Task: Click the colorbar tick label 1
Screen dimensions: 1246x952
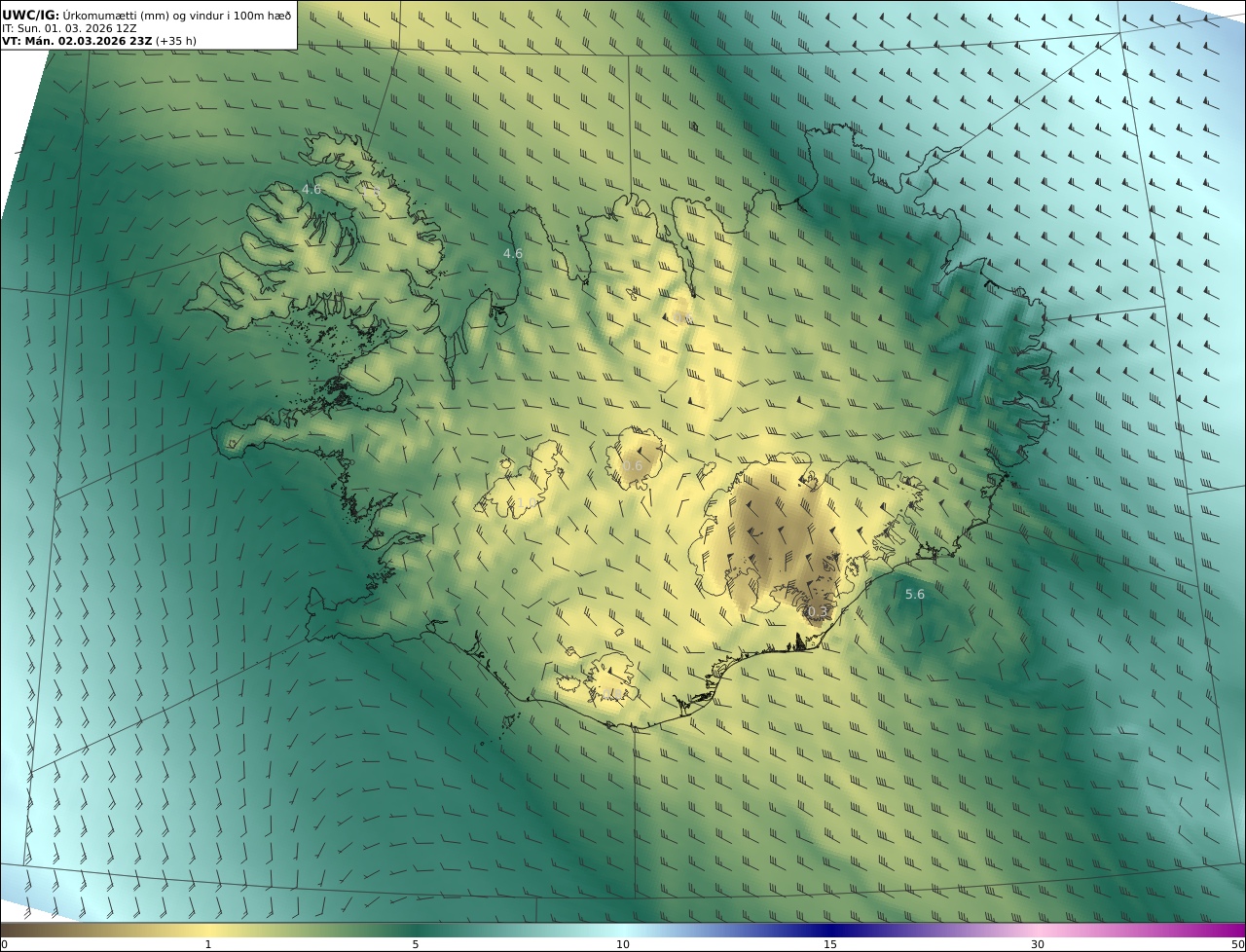Action: 208,944
